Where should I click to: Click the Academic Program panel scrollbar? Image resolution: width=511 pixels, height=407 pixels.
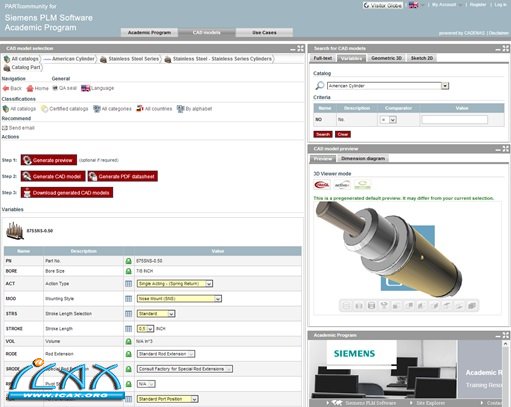[x=506, y=373]
